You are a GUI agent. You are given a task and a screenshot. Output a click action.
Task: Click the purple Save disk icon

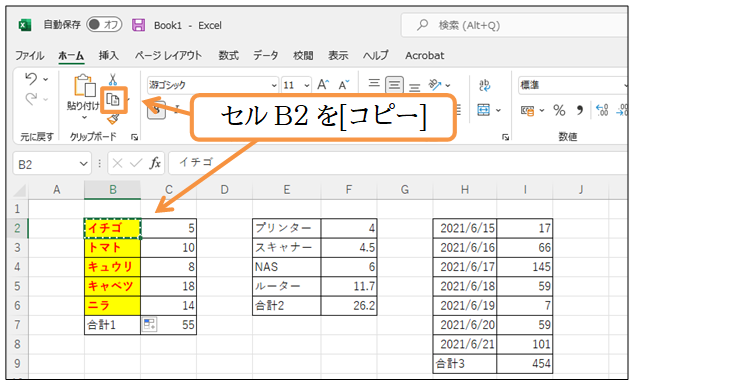(138, 25)
